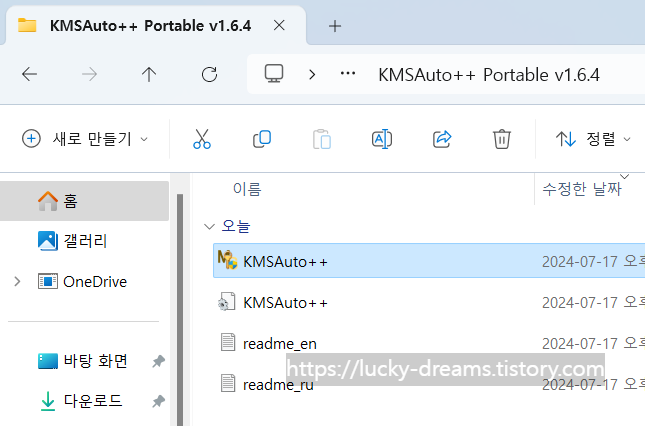Click the pin icon next to 다운로드
This screenshot has width=645, height=426.
click(x=158, y=401)
